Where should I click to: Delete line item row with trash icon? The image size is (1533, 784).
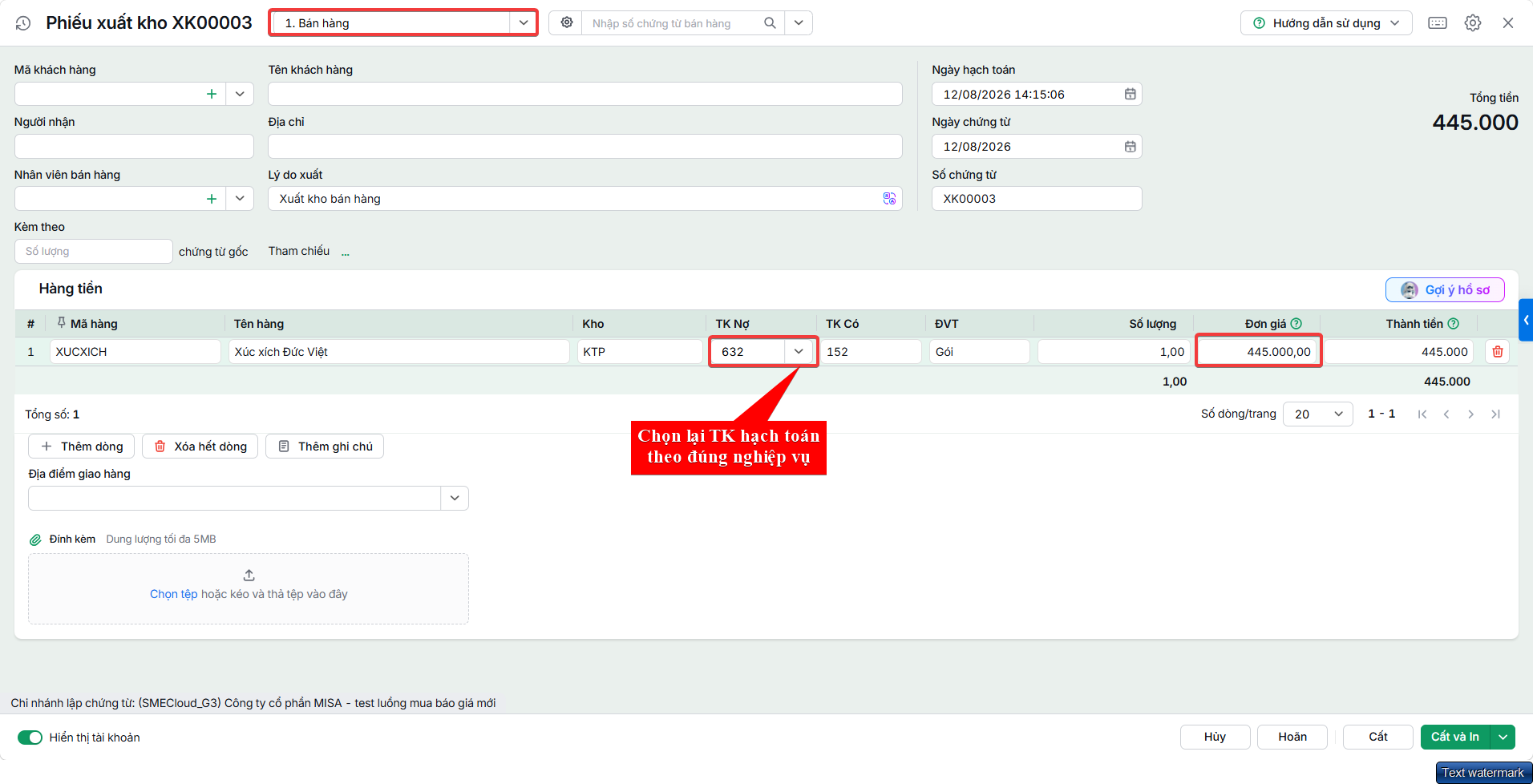1498,352
